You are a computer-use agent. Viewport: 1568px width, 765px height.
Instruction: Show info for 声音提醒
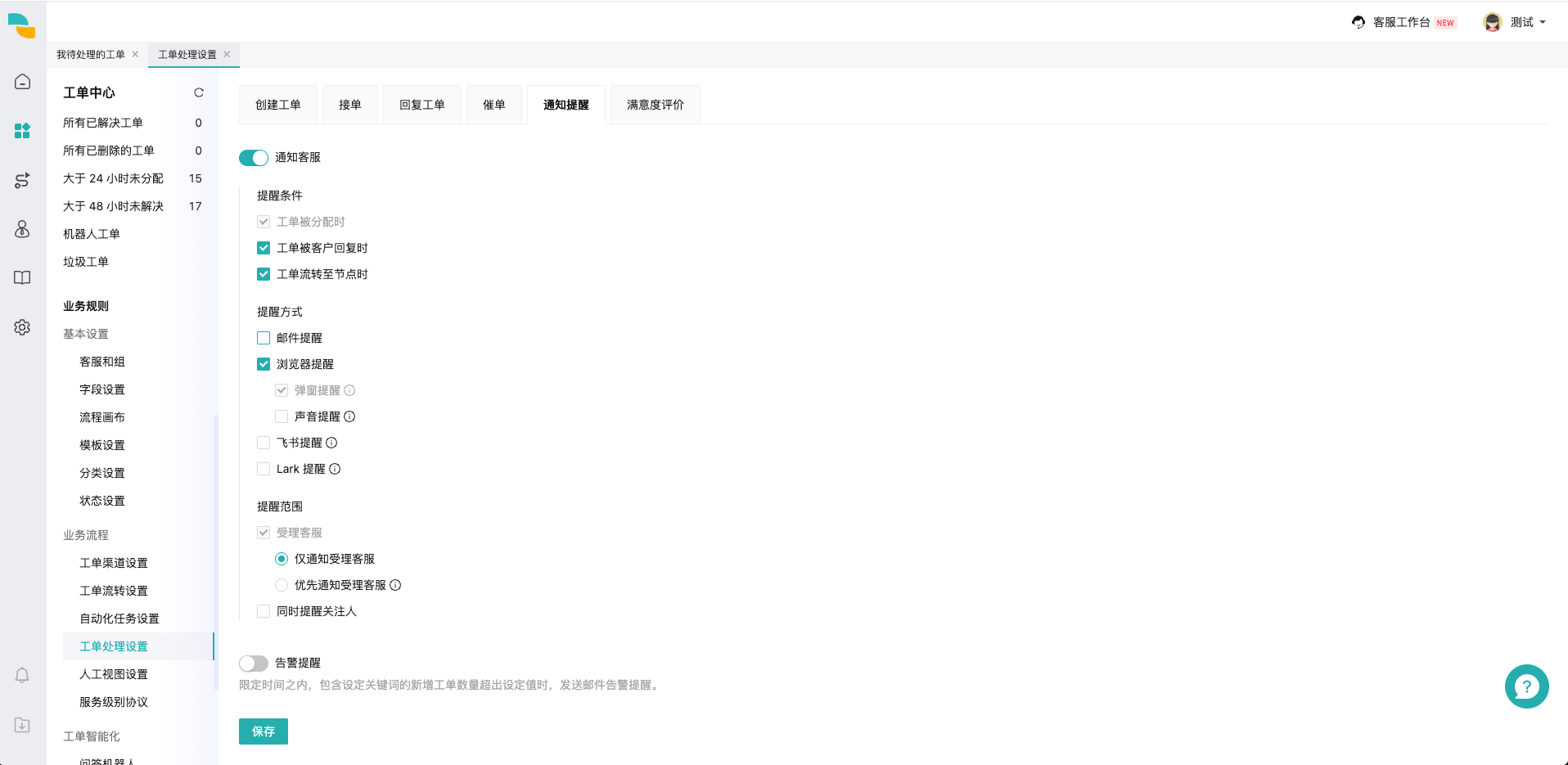[349, 416]
